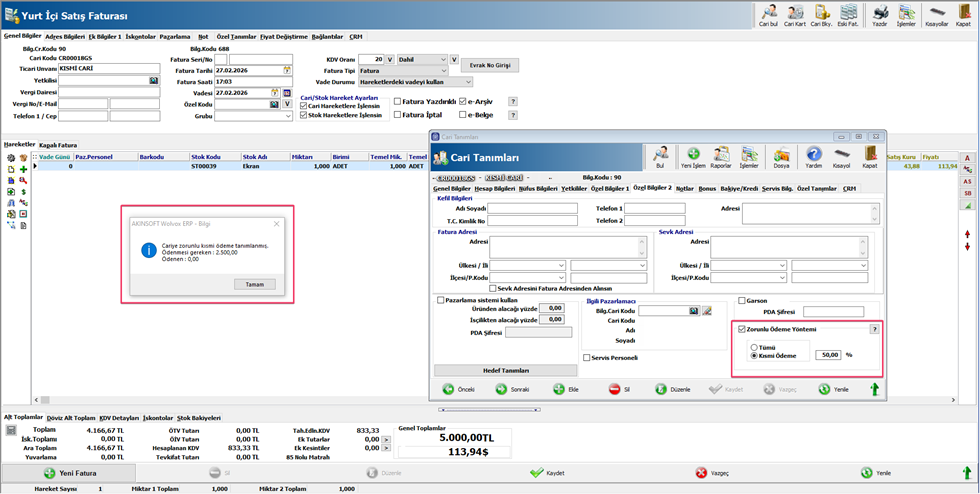Enable the Fatura Yazdırıldı checkbox
980x494 pixels.
coord(397,101)
